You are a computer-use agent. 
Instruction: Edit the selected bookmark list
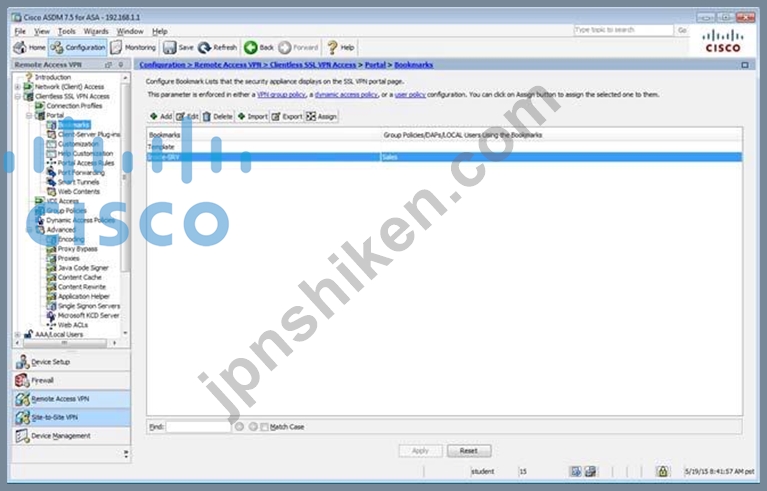pyautogui.click(x=187, y=116)
